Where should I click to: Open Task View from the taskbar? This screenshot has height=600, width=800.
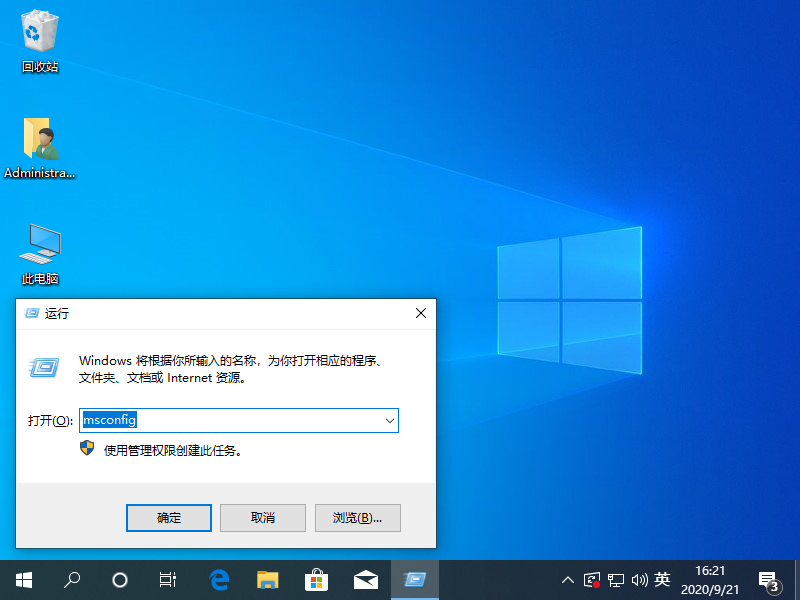pyautogui.click(x=168, y=579)
